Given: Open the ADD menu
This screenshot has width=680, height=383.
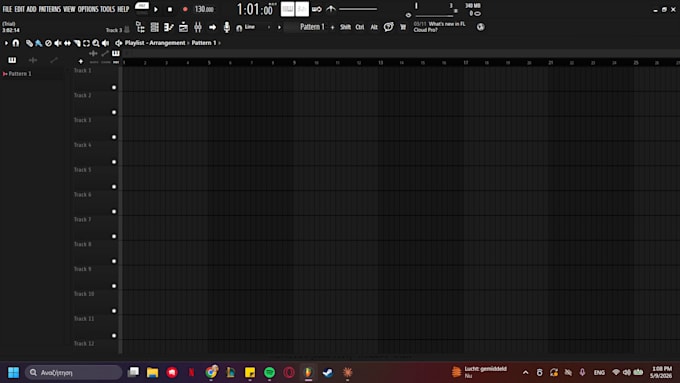Looking at the screenshot, I should (x=32, y=9).
